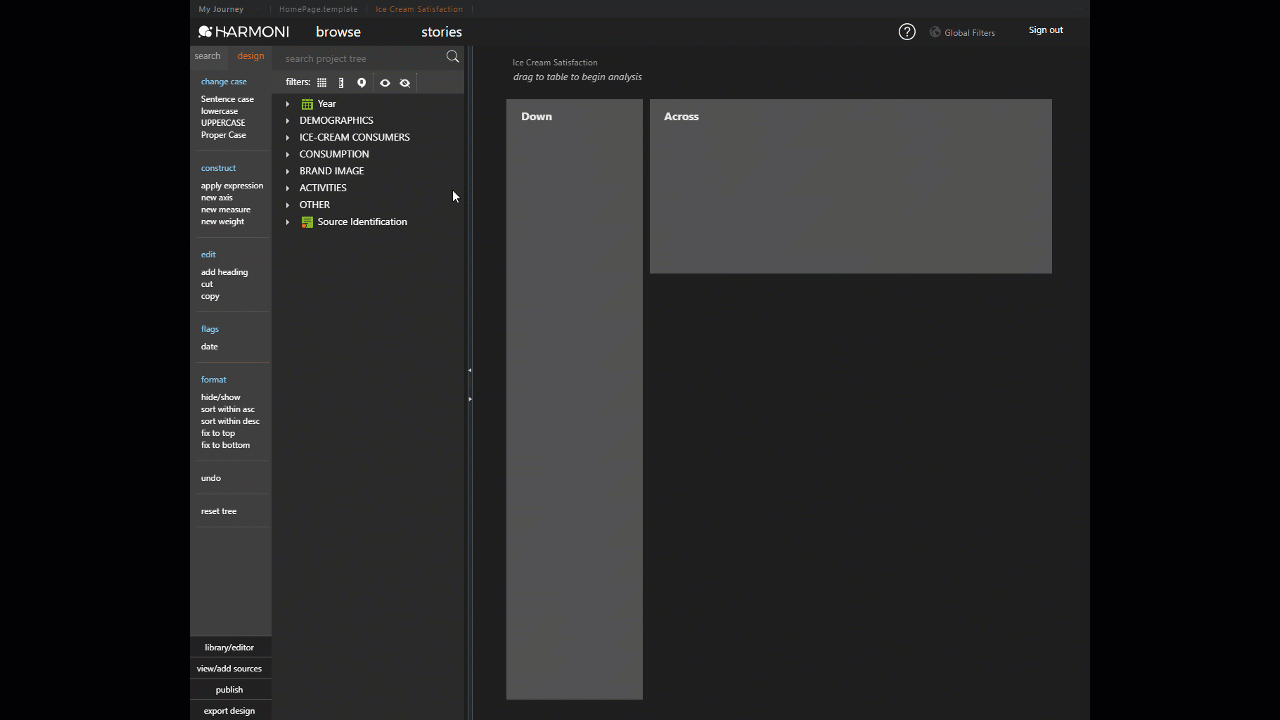Image resolution: width=1280 pixels, height=720 pixels.
Task: Select the BRAND IMAGE label in the tree
Action: (332, 171)
